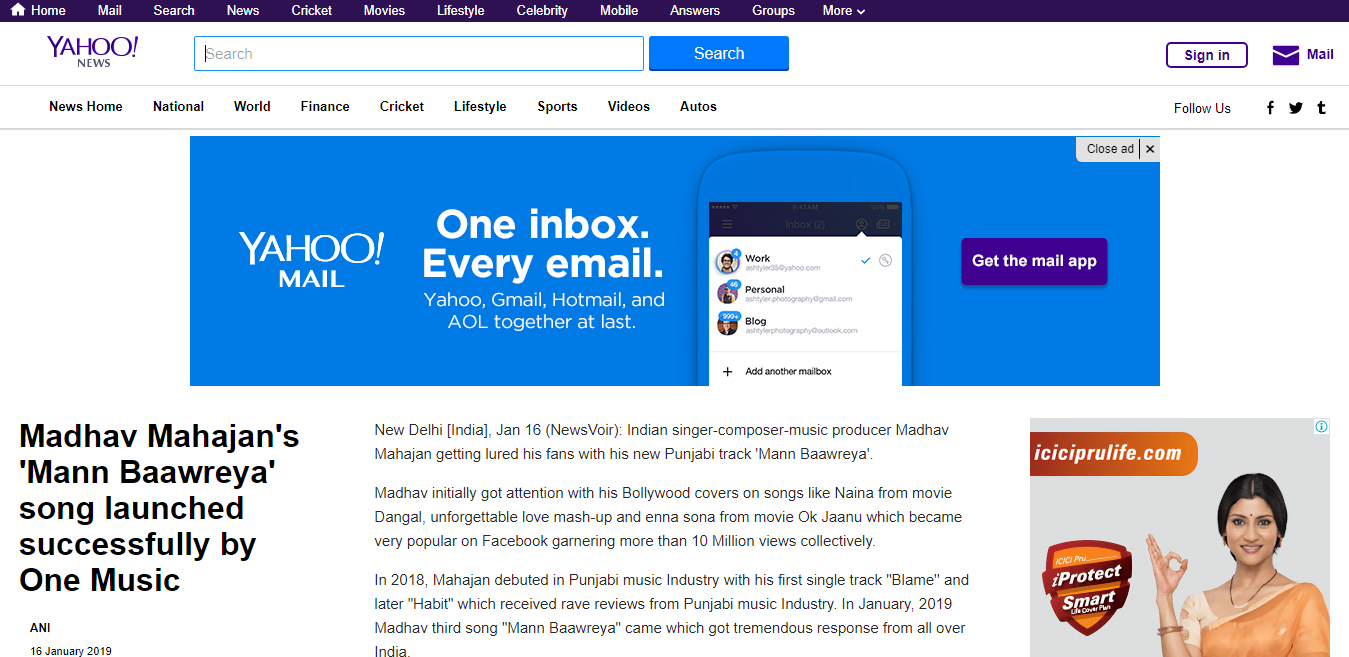Go to News in the top purple bar

[243, 11]
